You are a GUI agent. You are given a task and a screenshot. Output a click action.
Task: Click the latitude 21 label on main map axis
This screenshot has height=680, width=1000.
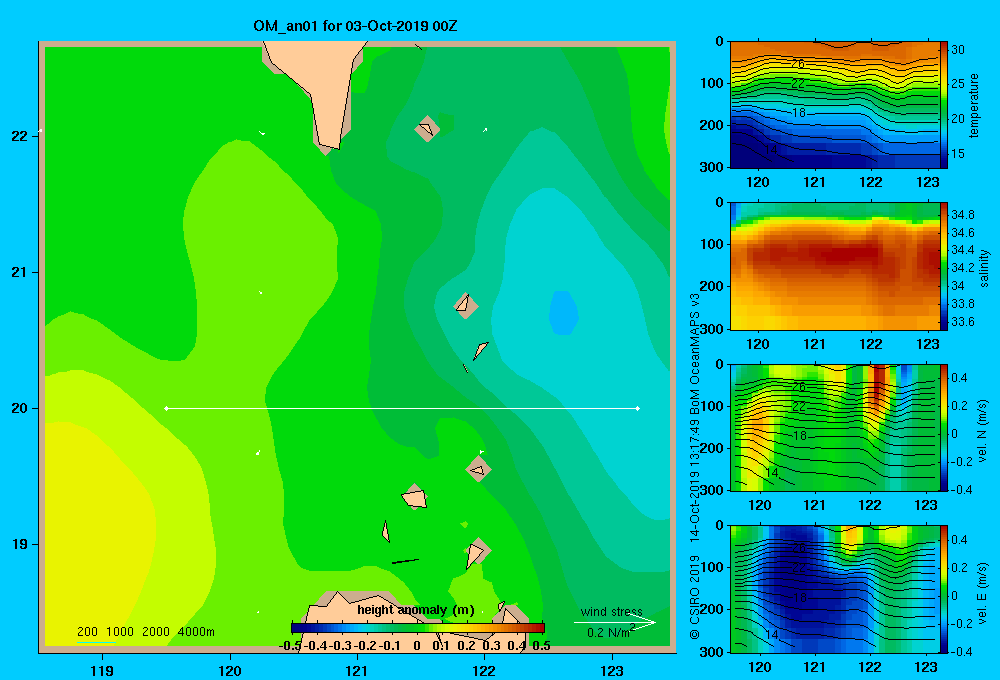tap(19, 272)
